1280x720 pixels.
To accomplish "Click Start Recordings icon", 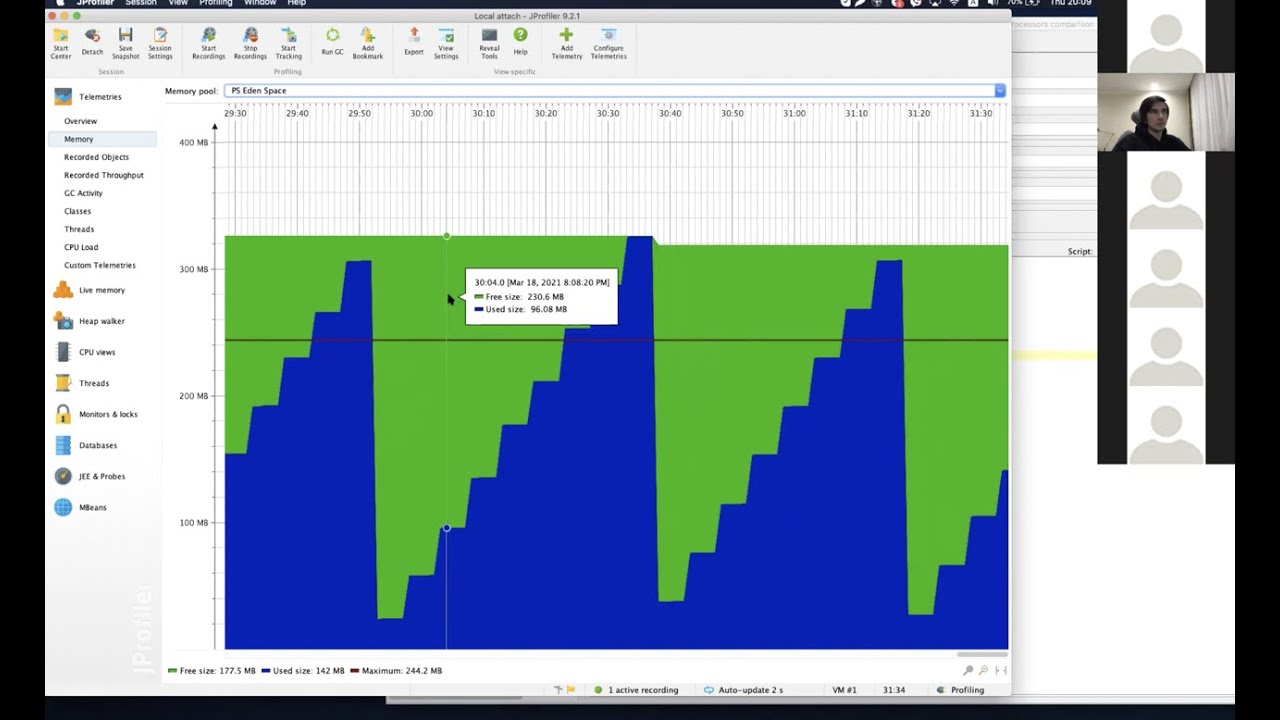I will [208, 43].
